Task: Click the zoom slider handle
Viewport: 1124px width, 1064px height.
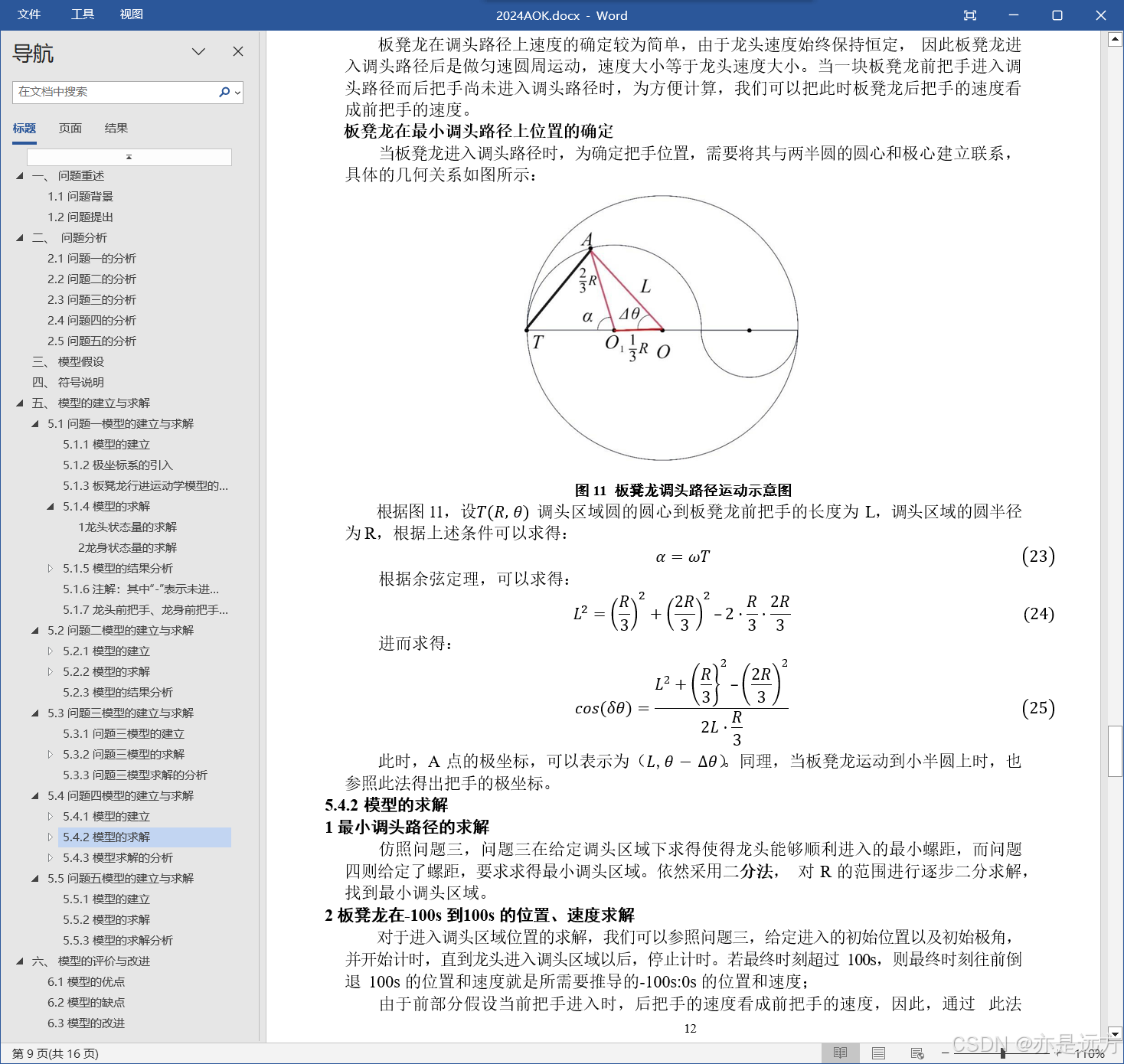Action: click(x=1002, y=1054)
